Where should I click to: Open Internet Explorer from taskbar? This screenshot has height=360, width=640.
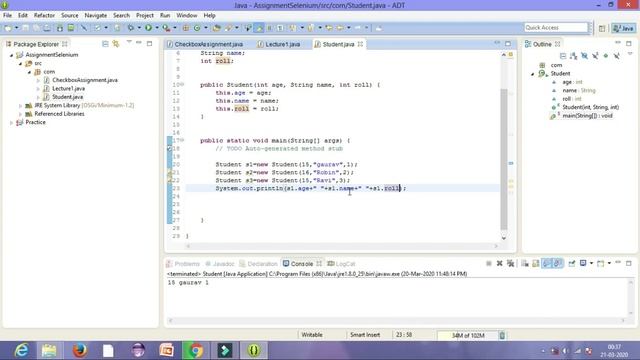[x=21, y=350]
